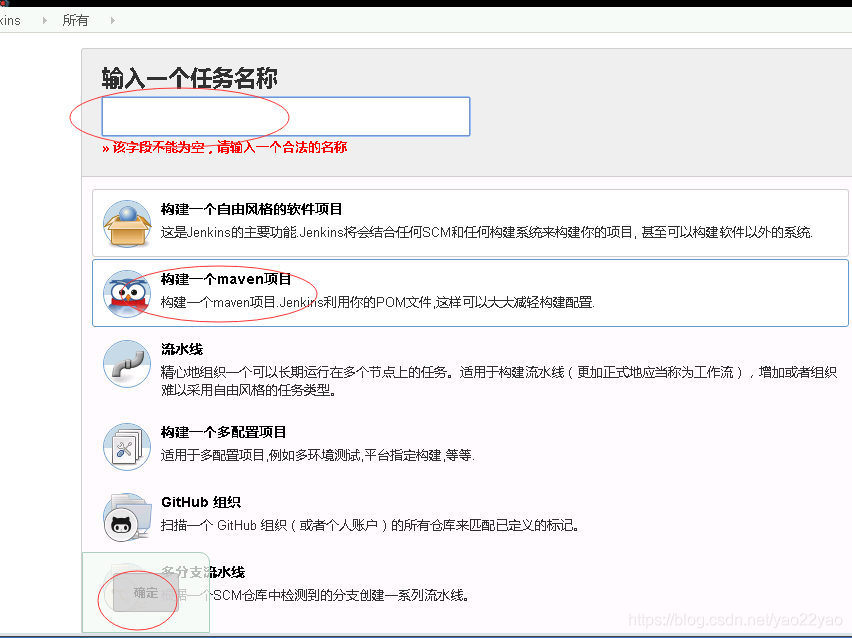Select the multi-configuration project icon
The image size is (852, 638).
127,447
